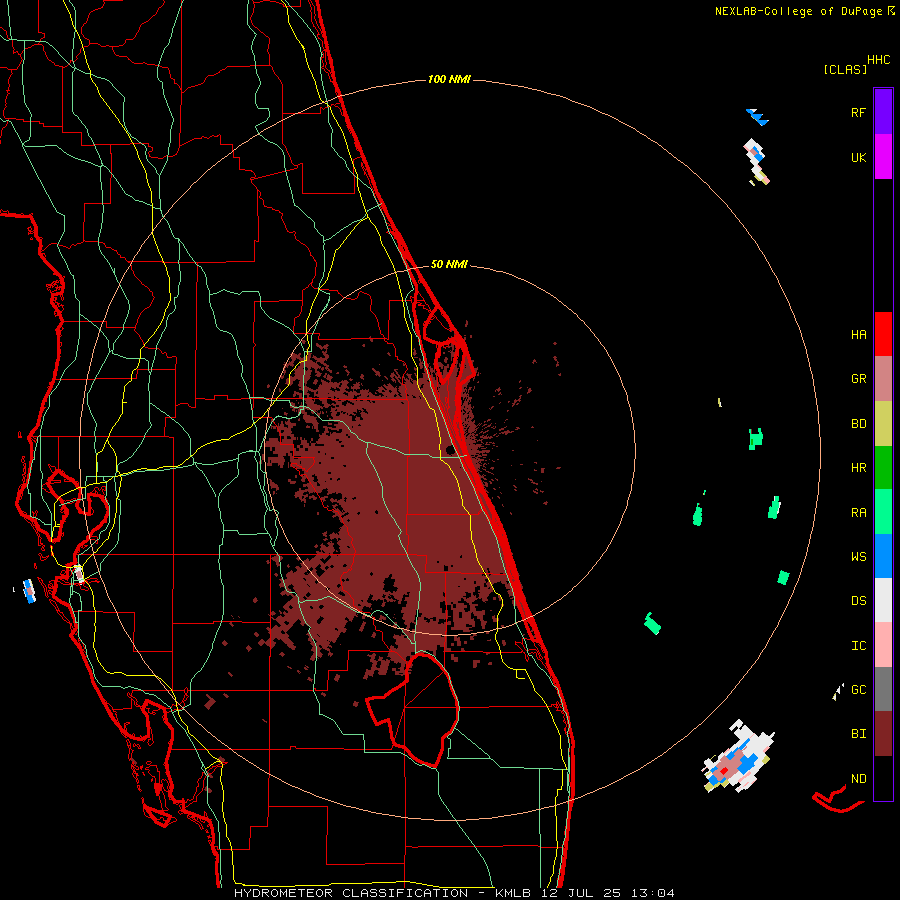Click the RF legend label
Screen dimensions: 900x900
point(858,112)
